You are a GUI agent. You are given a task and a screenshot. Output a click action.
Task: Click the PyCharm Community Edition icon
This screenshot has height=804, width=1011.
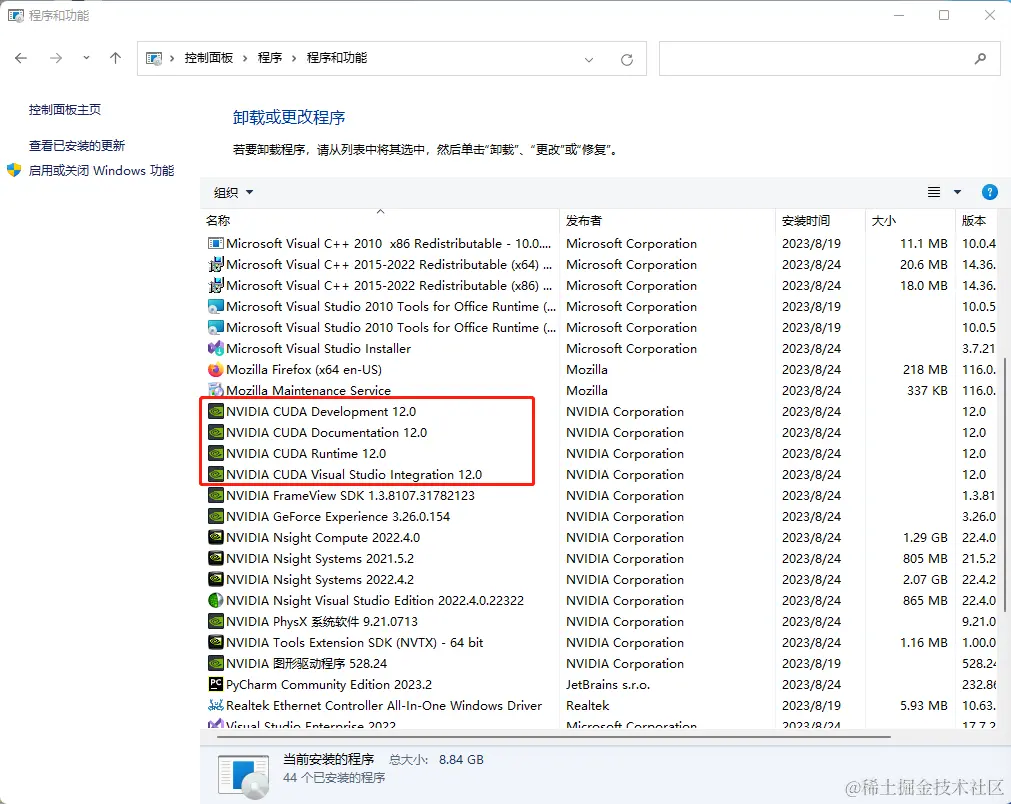pyautogui.click(x=214, y=684)
